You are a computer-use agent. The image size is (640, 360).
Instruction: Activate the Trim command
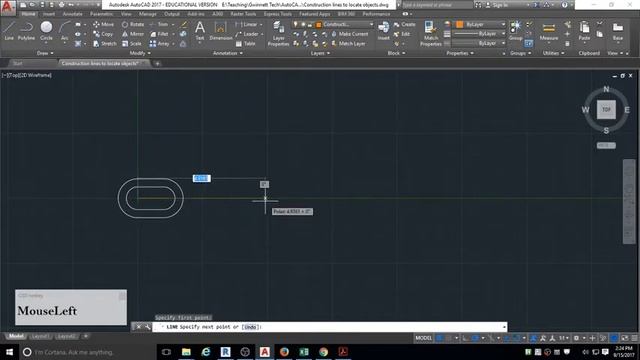[159, 24]
